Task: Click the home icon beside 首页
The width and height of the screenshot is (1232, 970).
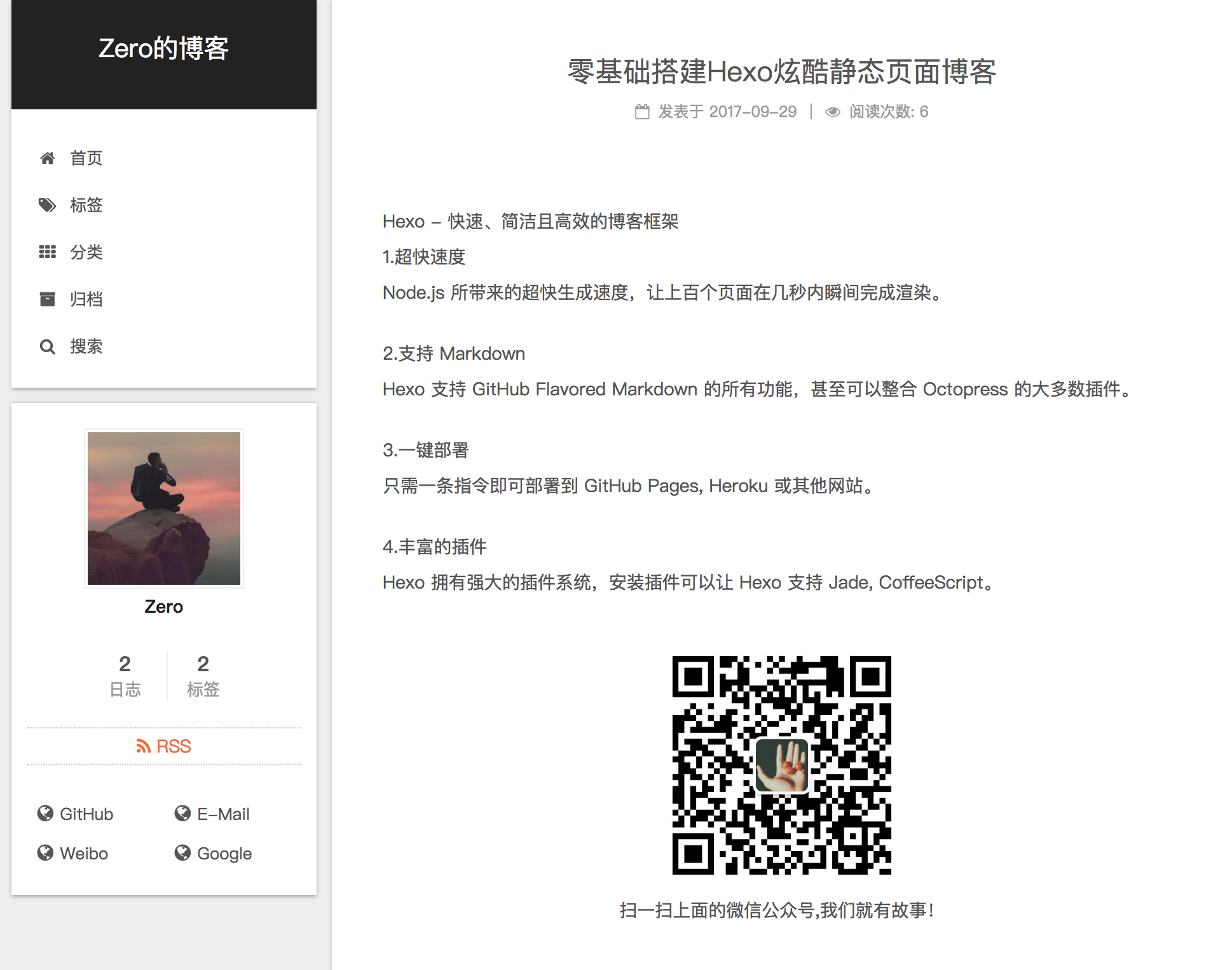Action: coord(47,158)
